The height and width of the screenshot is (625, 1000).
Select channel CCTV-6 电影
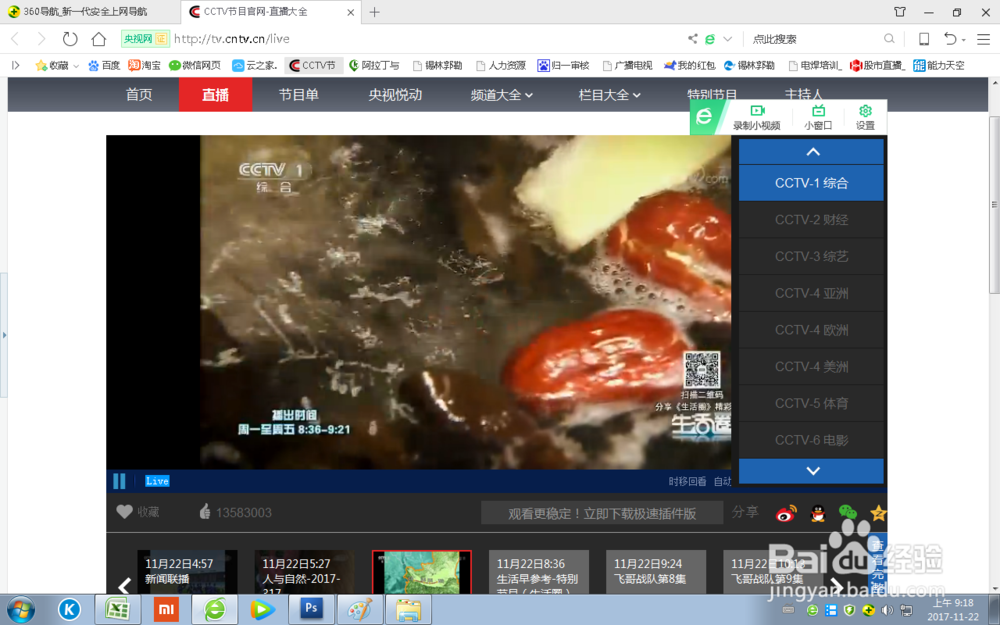(811, 440)
